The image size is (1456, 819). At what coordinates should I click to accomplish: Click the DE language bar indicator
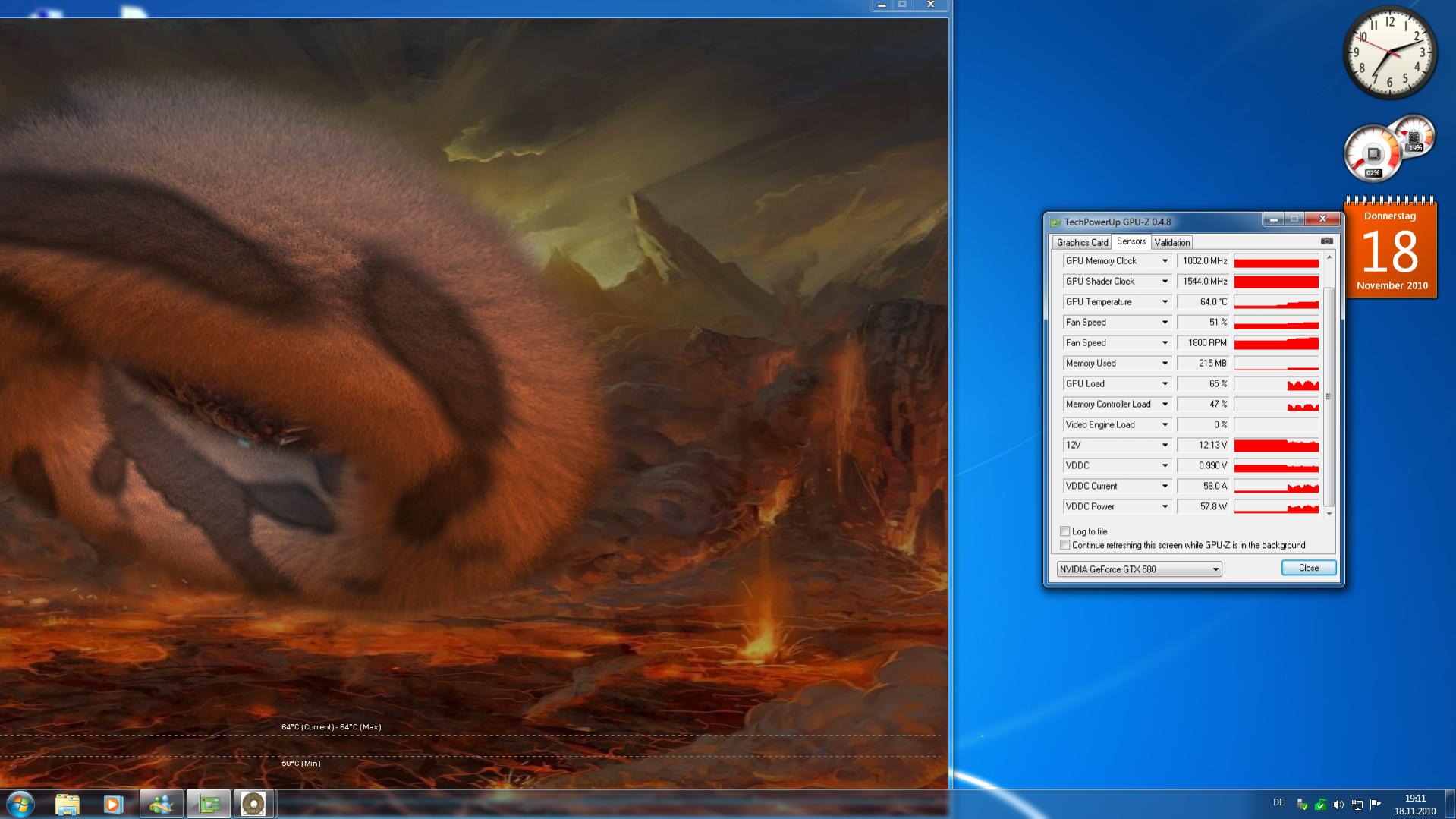[x=1278, y=802]
